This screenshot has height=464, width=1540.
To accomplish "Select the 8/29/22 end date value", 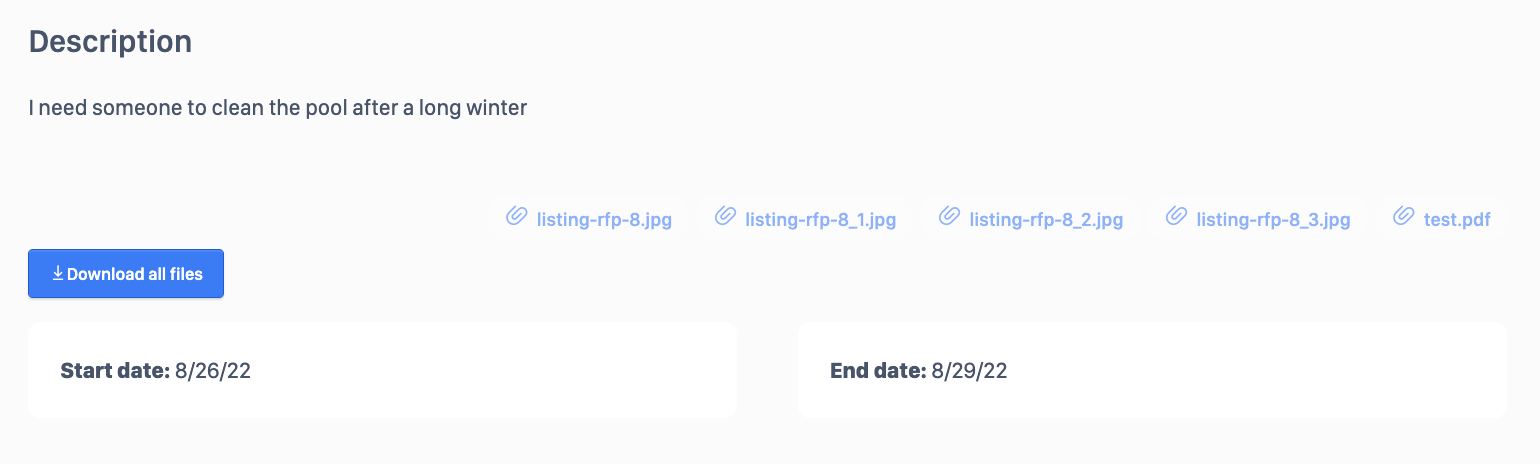I will click(x=969, y=371).
